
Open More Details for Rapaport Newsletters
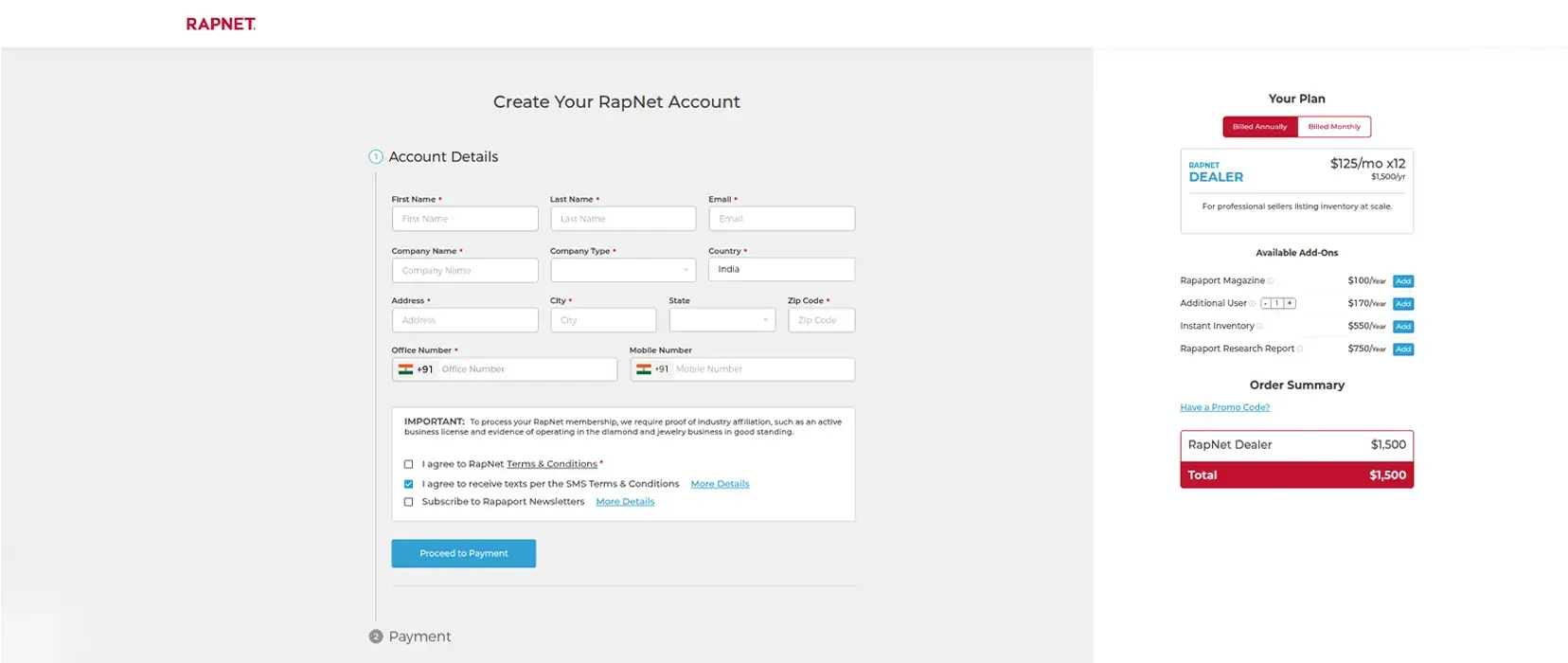click(625, 502)
